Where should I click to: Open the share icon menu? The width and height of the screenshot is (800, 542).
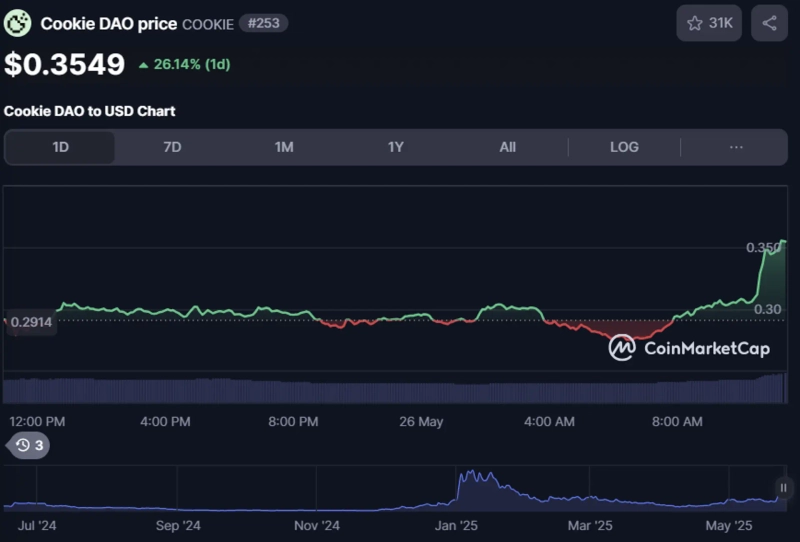tap(769, 23)
